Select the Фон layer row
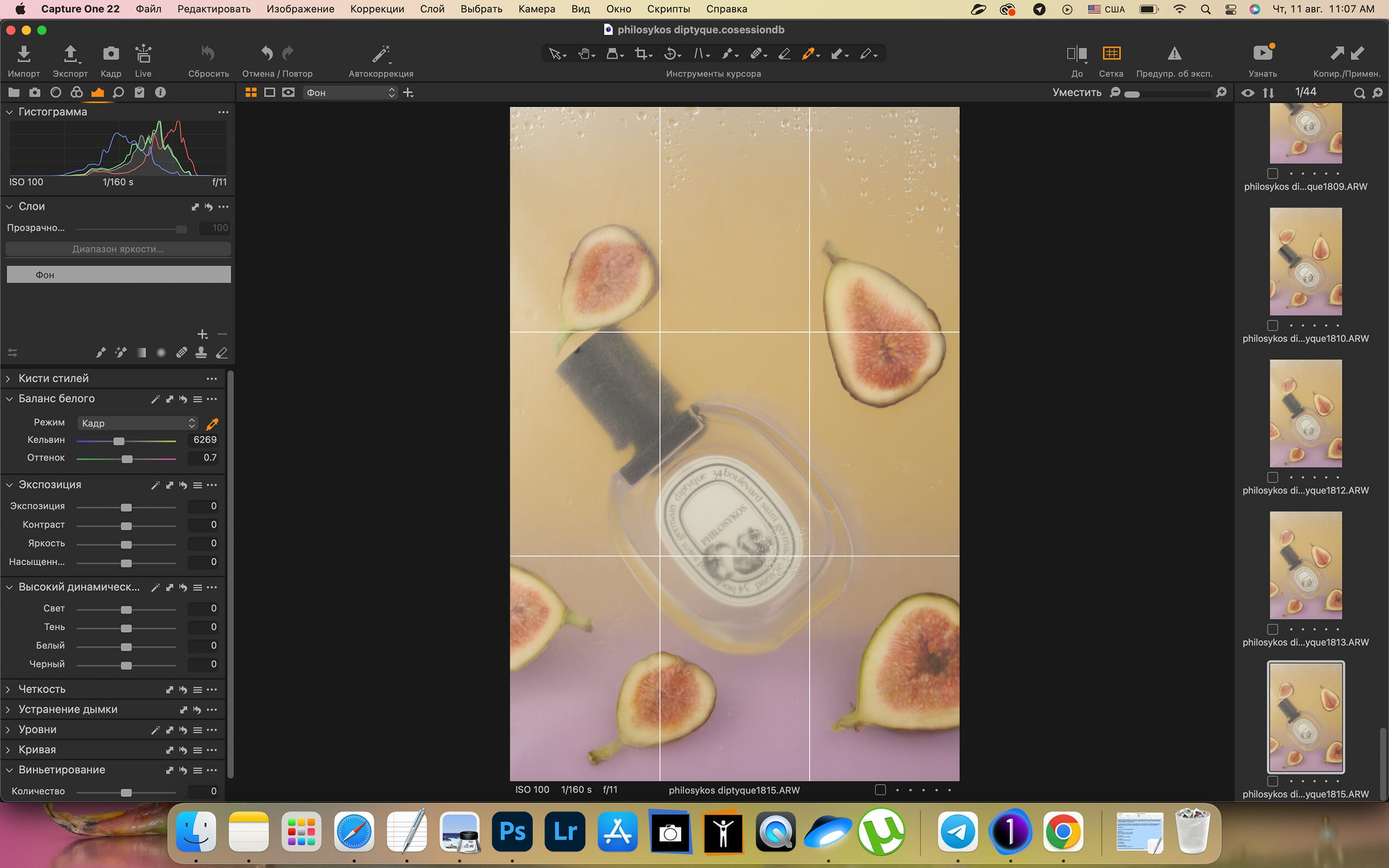This screenshot has height=868, width=1389. [118, 274]
